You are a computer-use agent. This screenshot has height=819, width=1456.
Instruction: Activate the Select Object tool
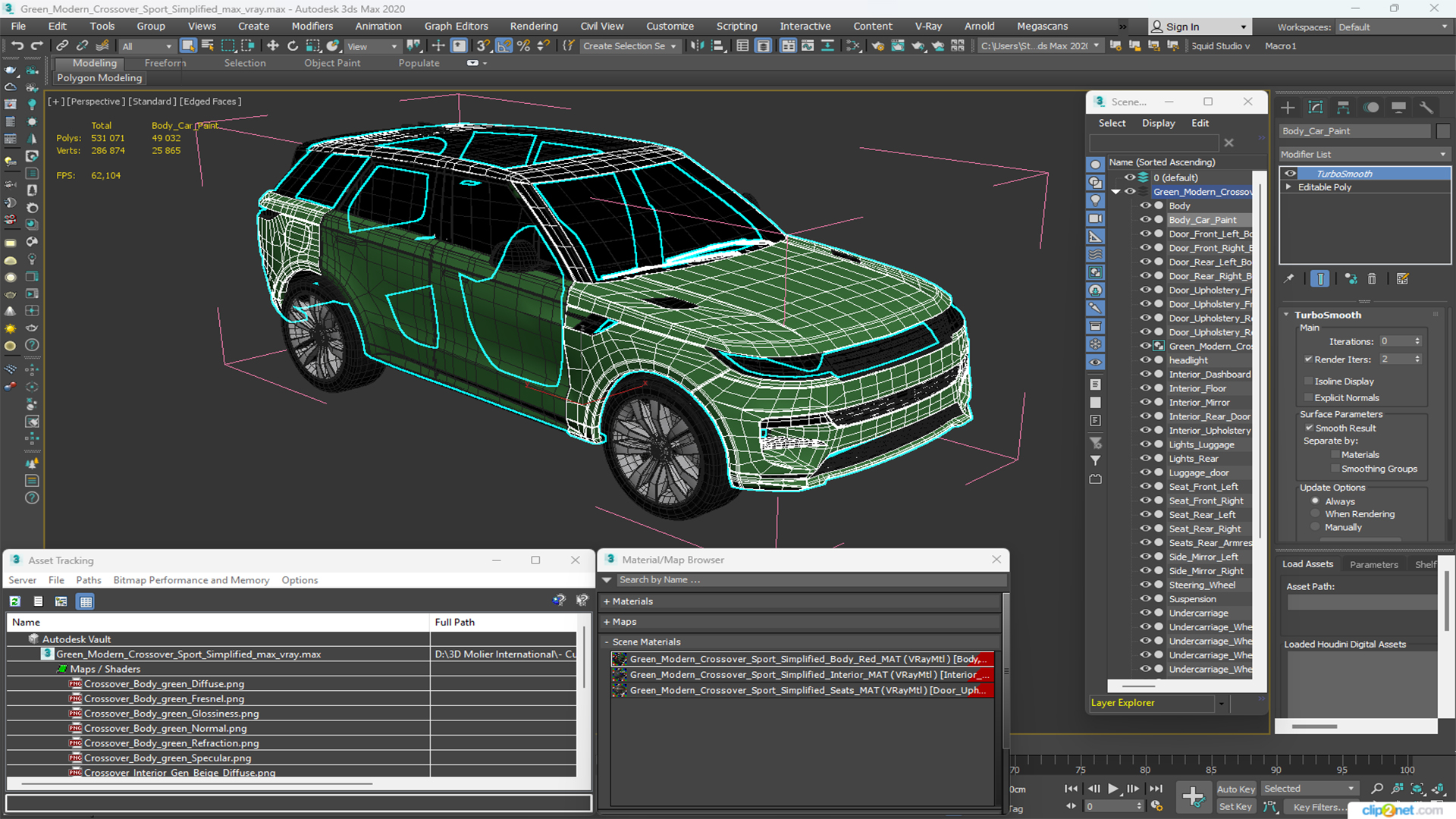tap(188, 45)
